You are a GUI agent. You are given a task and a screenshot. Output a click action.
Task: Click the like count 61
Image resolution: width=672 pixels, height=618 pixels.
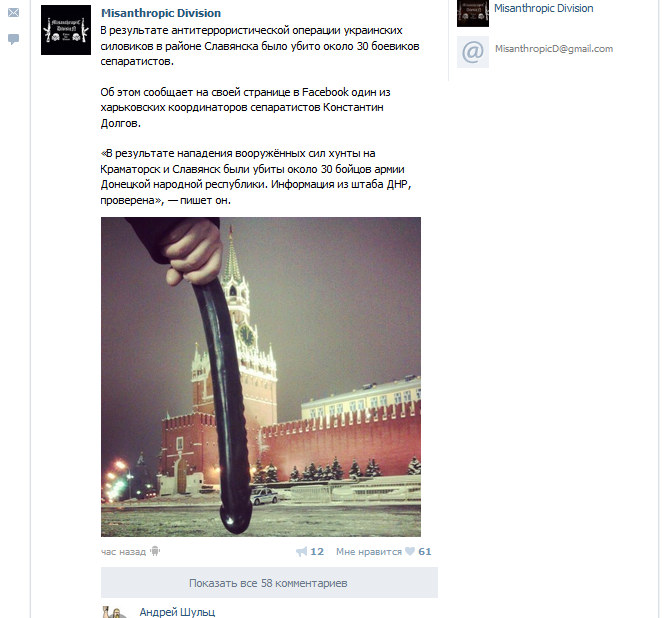(x=425, y=552)
